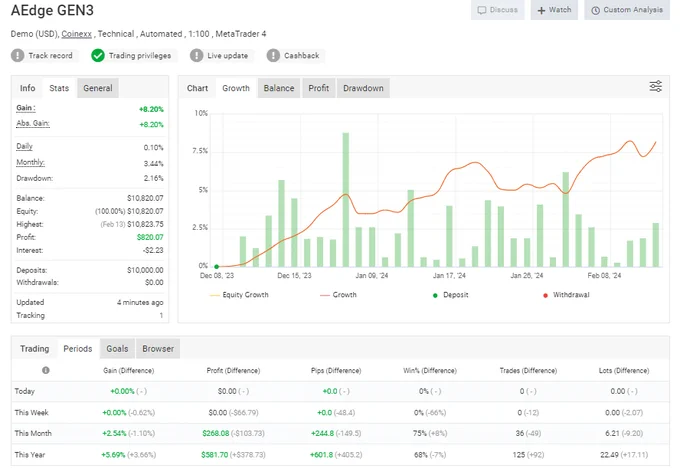Click profit value $820.07

[150, 237]
